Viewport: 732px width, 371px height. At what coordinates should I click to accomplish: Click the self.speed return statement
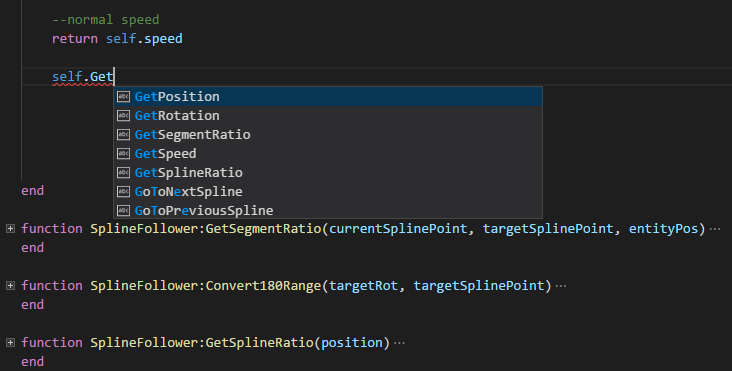pos(117,39)
